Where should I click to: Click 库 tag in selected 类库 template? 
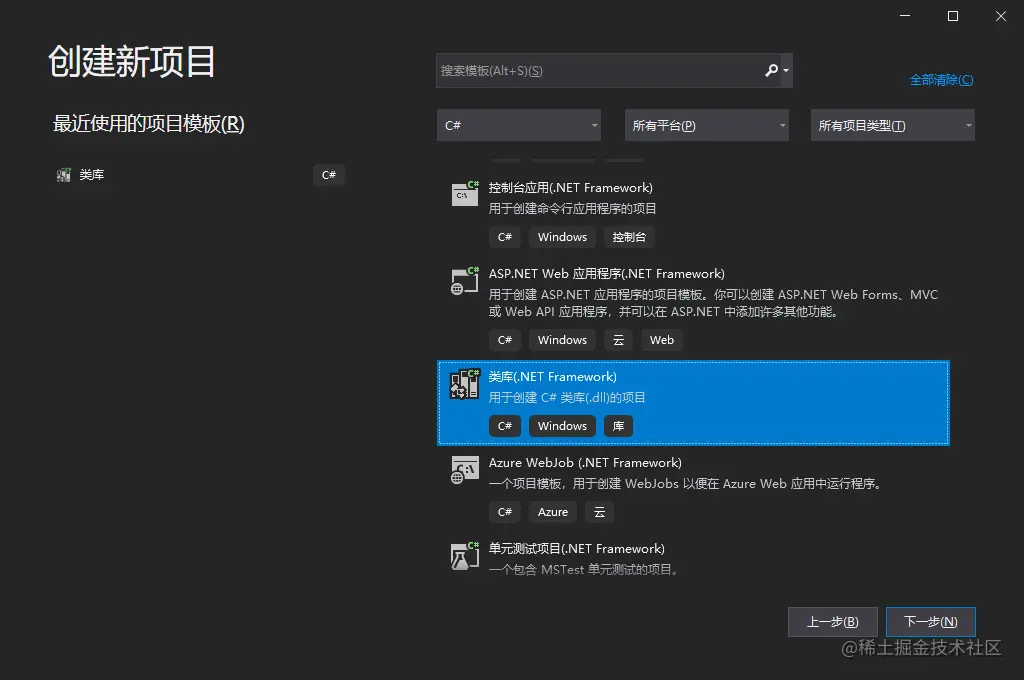click(618, 426)
